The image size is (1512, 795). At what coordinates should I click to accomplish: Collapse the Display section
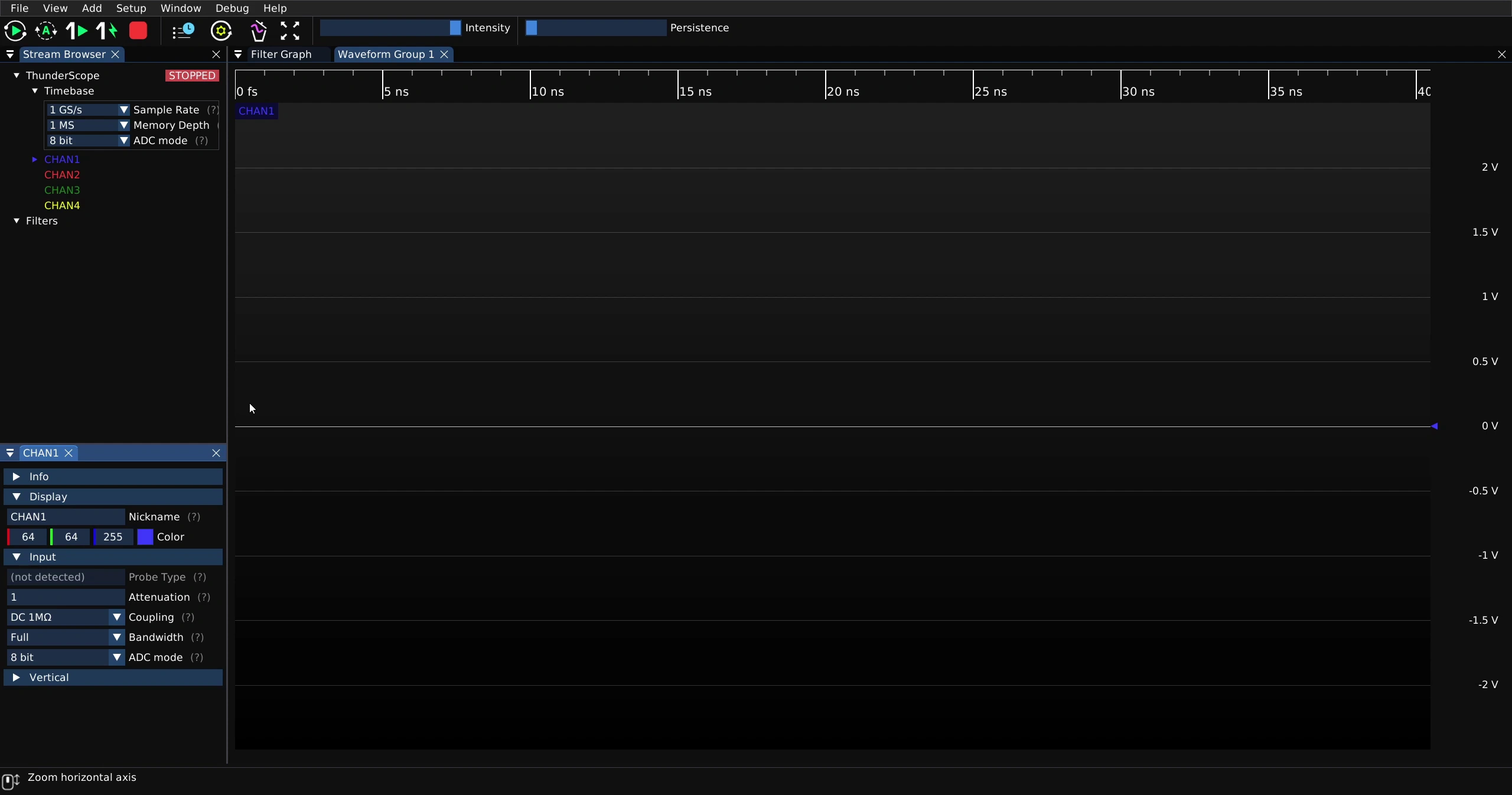click(113, 497)
